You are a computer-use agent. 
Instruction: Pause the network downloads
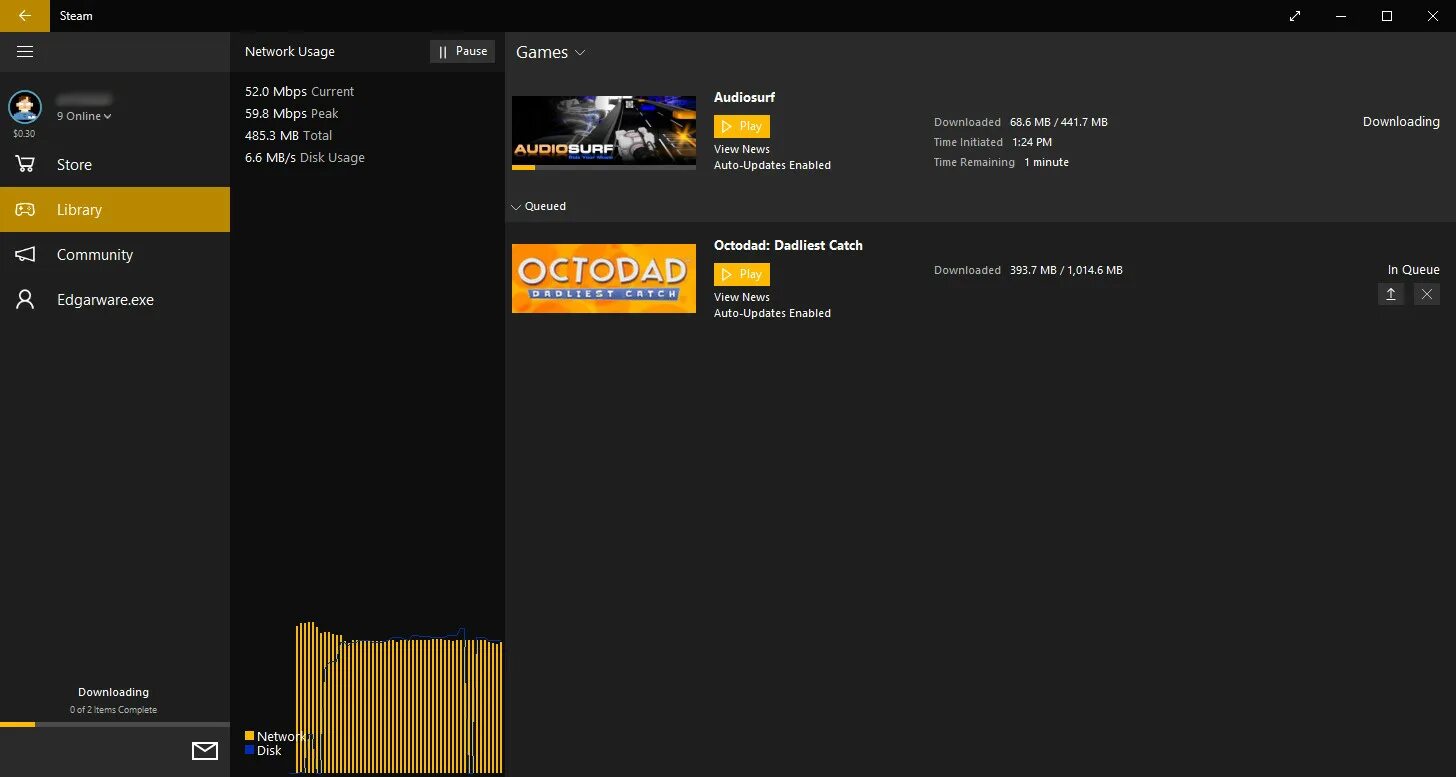click(462, 52)
